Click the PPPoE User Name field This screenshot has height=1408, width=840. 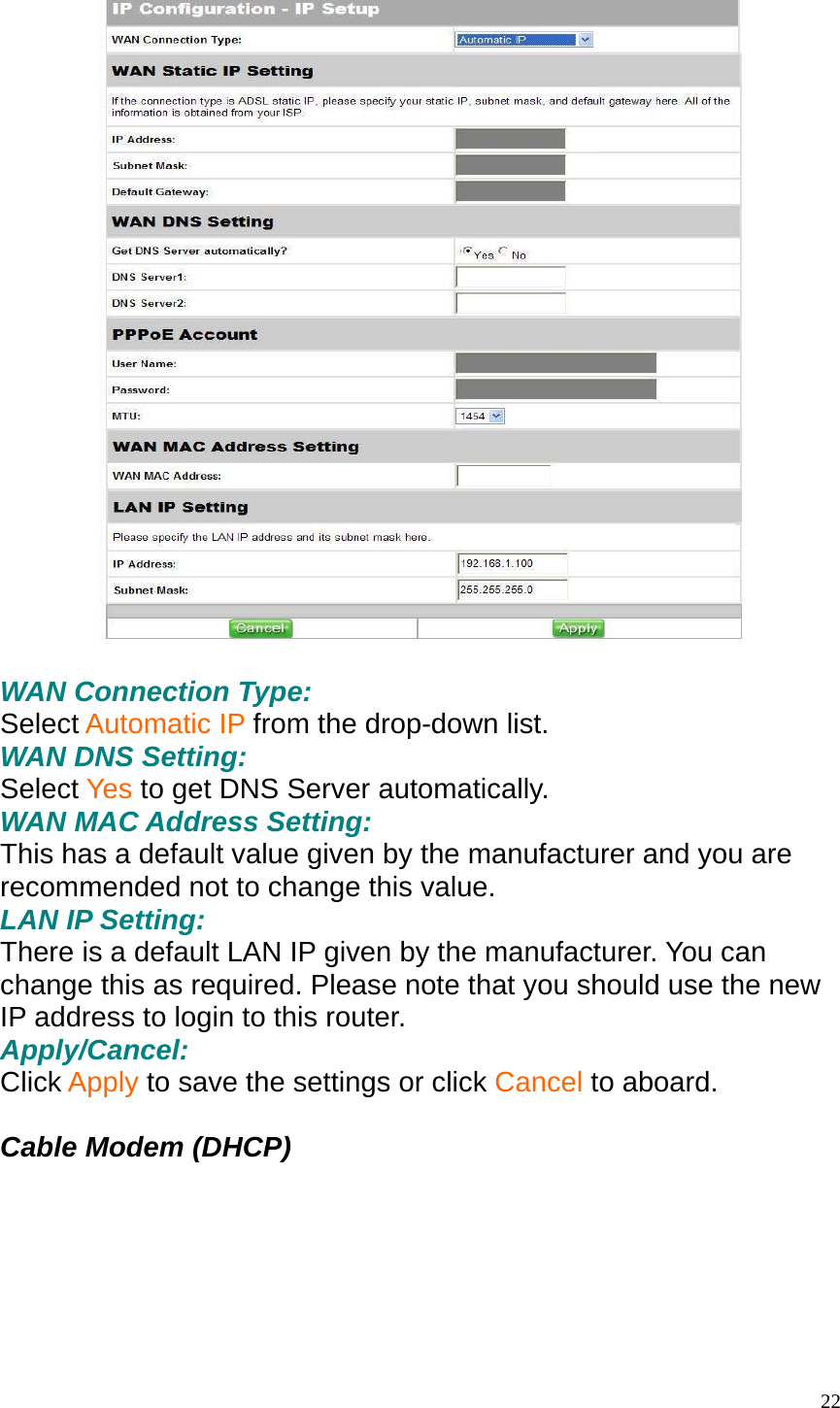(555, 361)
